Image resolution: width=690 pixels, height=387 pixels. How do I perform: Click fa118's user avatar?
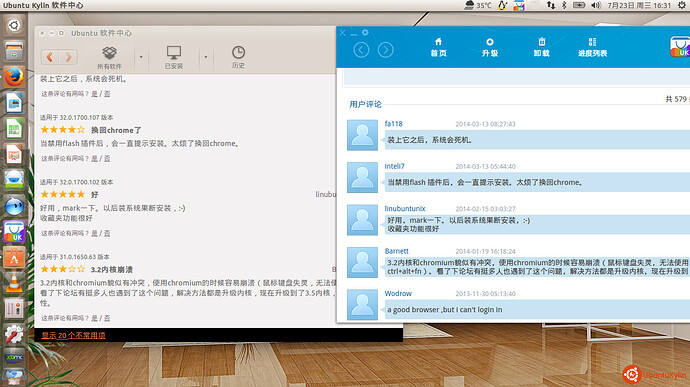pyautogui.click(x=362, y=135)
